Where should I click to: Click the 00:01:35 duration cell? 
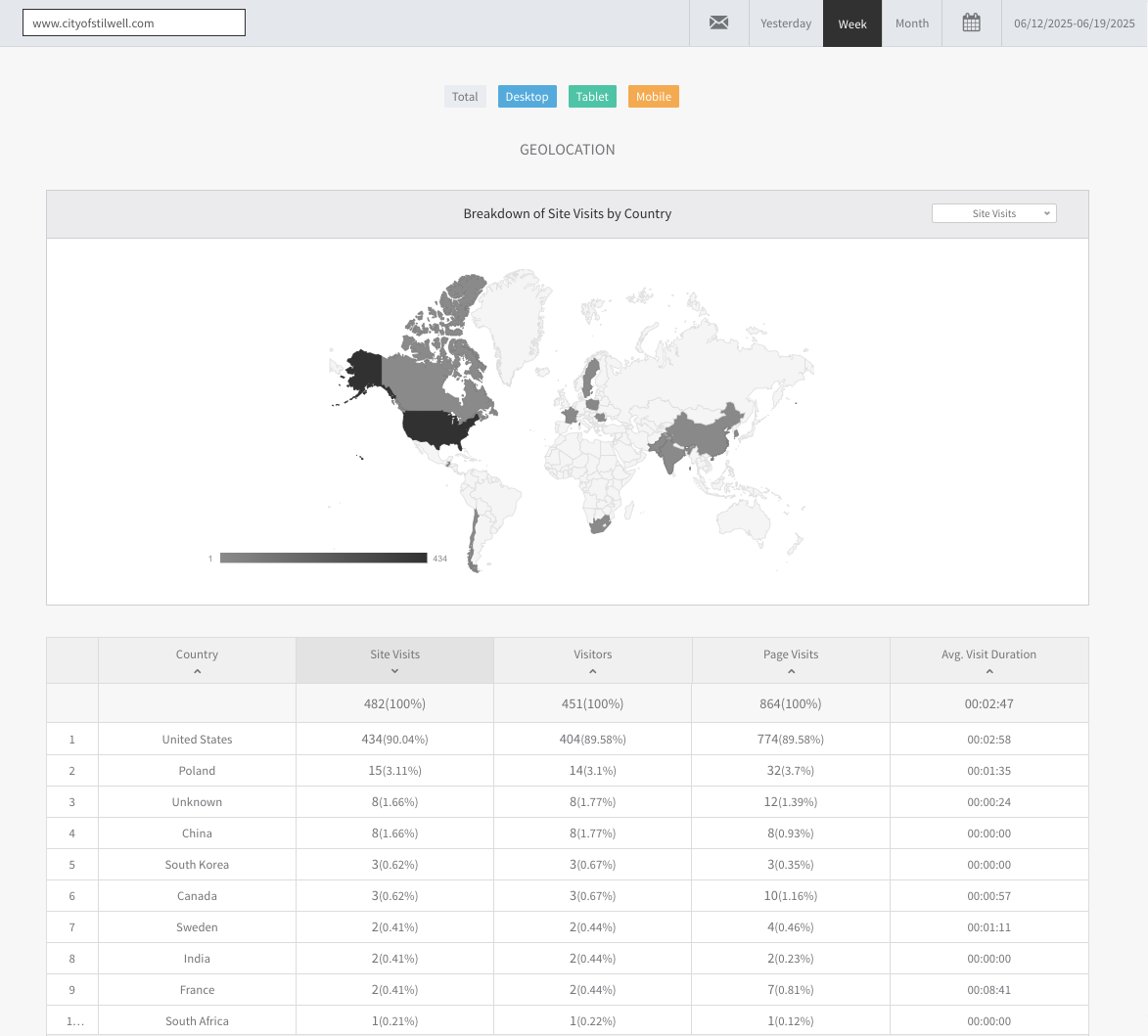pos(989,771)
